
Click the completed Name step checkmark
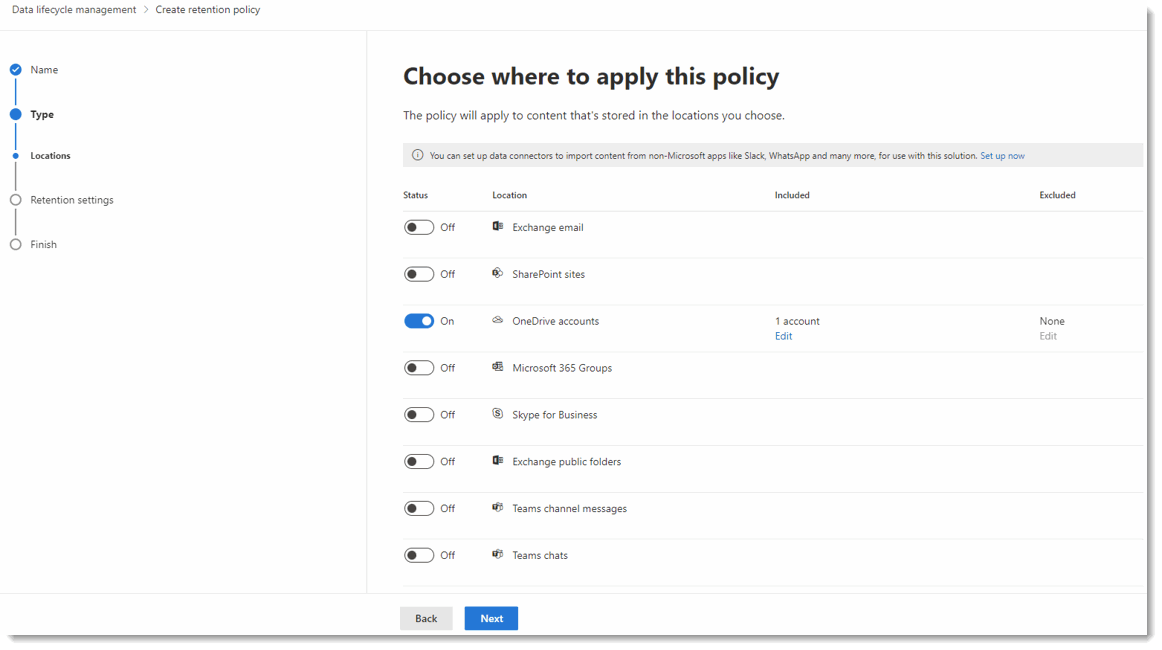click(16, 70)
